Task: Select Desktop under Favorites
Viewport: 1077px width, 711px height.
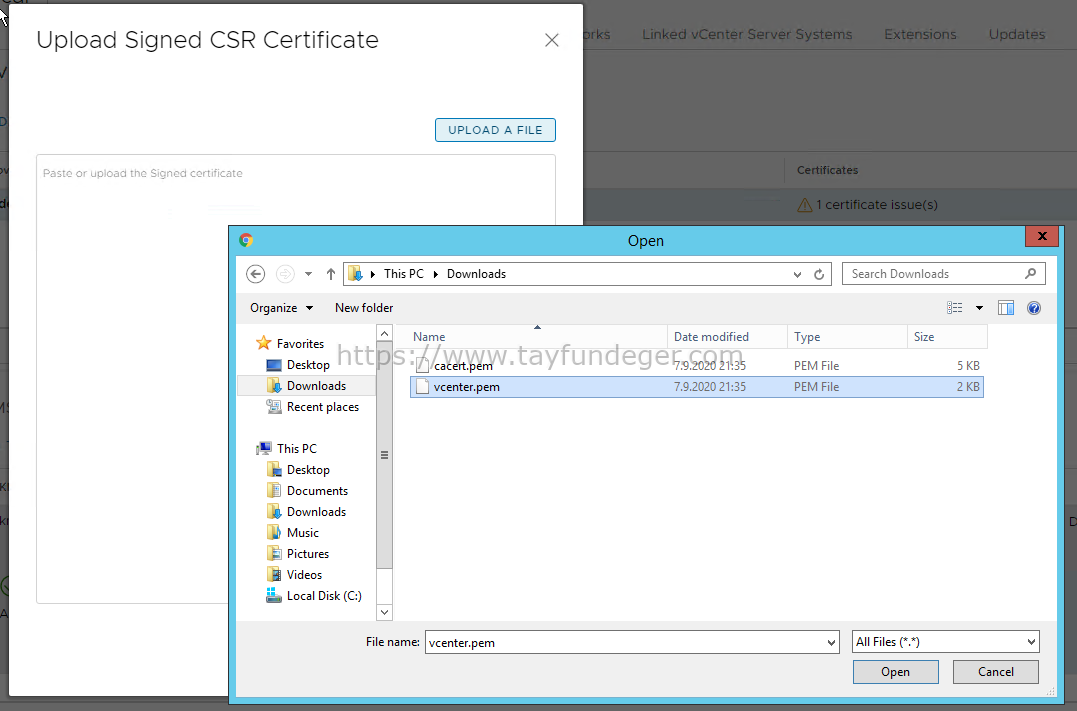Action: tap(308, 365)
